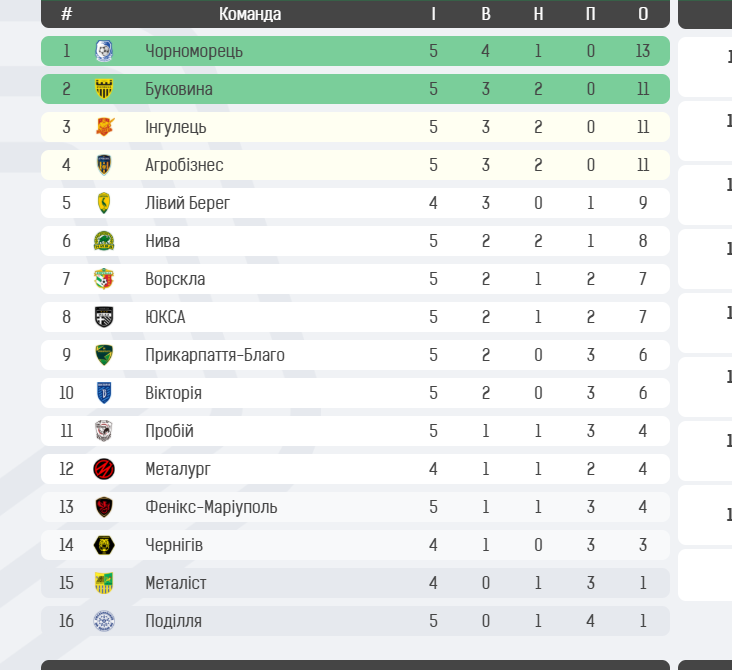Image resolution: width=732 pixels, height=670 pixels.
Task: Open the Прикарпаття-Благо team link
Action: [215, 355]
